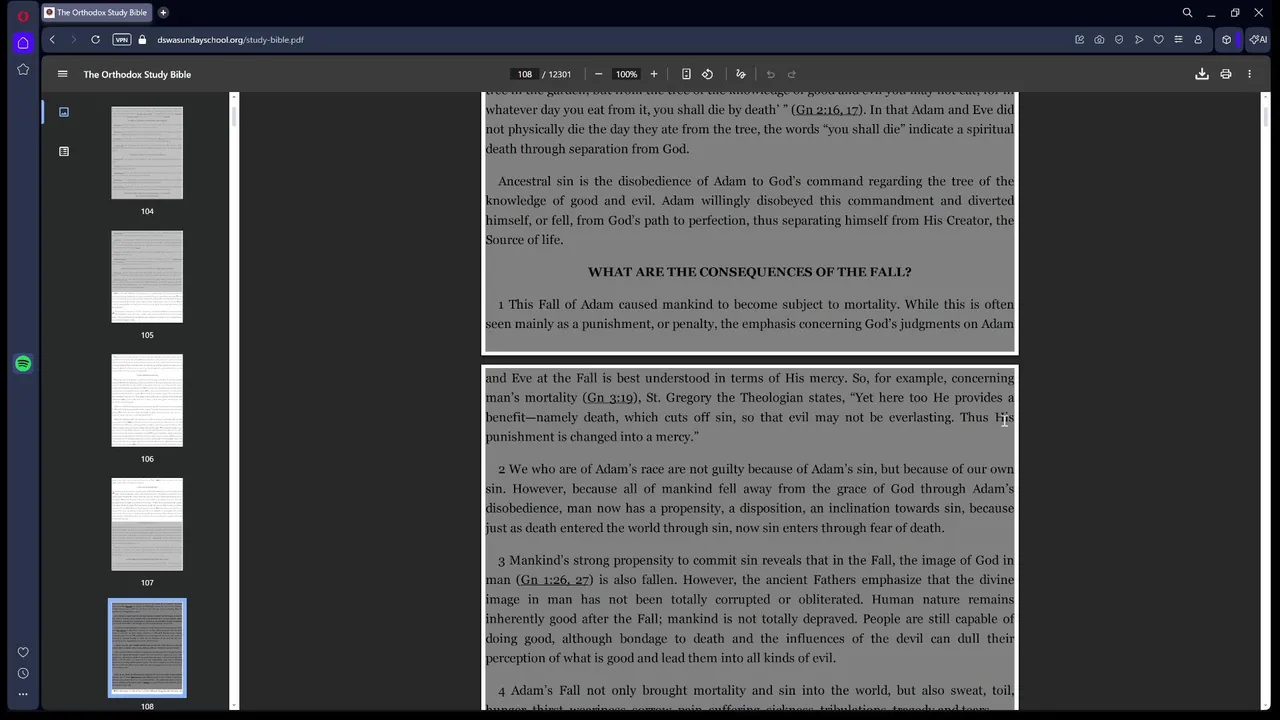Open History clock in the sidebar
This screenshot has height=720, width=1280.
coord(23,673)
